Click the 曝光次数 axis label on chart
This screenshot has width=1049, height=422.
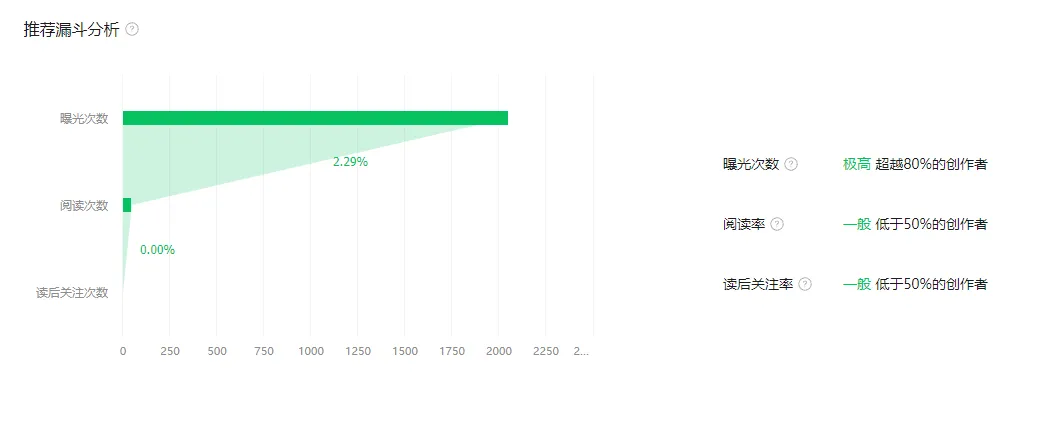(x=84, y=119)
